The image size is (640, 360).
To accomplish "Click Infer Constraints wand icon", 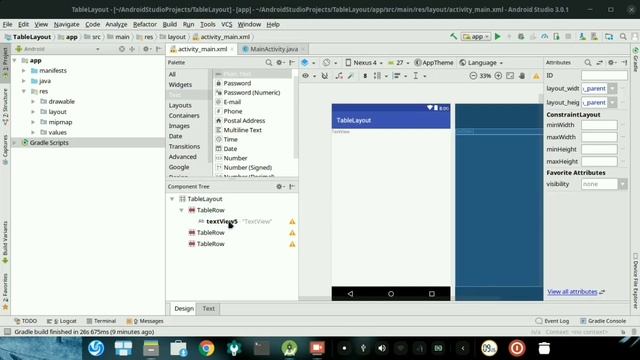I will coord(351,76).
